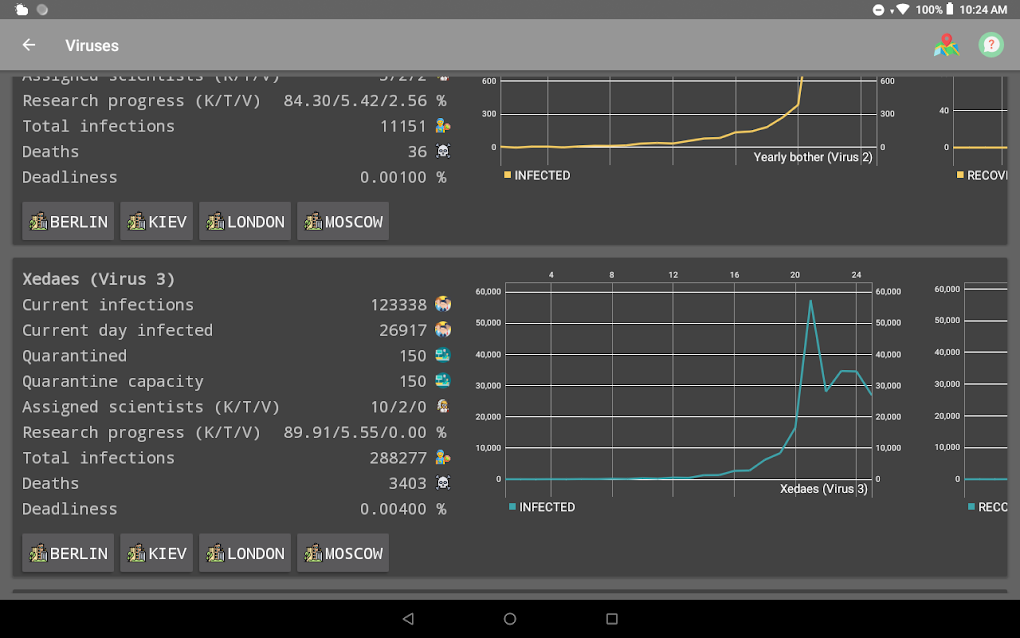Select Xedaes research progress 89.91/5.55/0.00
1020x638 pixels.
coord(355,432)
